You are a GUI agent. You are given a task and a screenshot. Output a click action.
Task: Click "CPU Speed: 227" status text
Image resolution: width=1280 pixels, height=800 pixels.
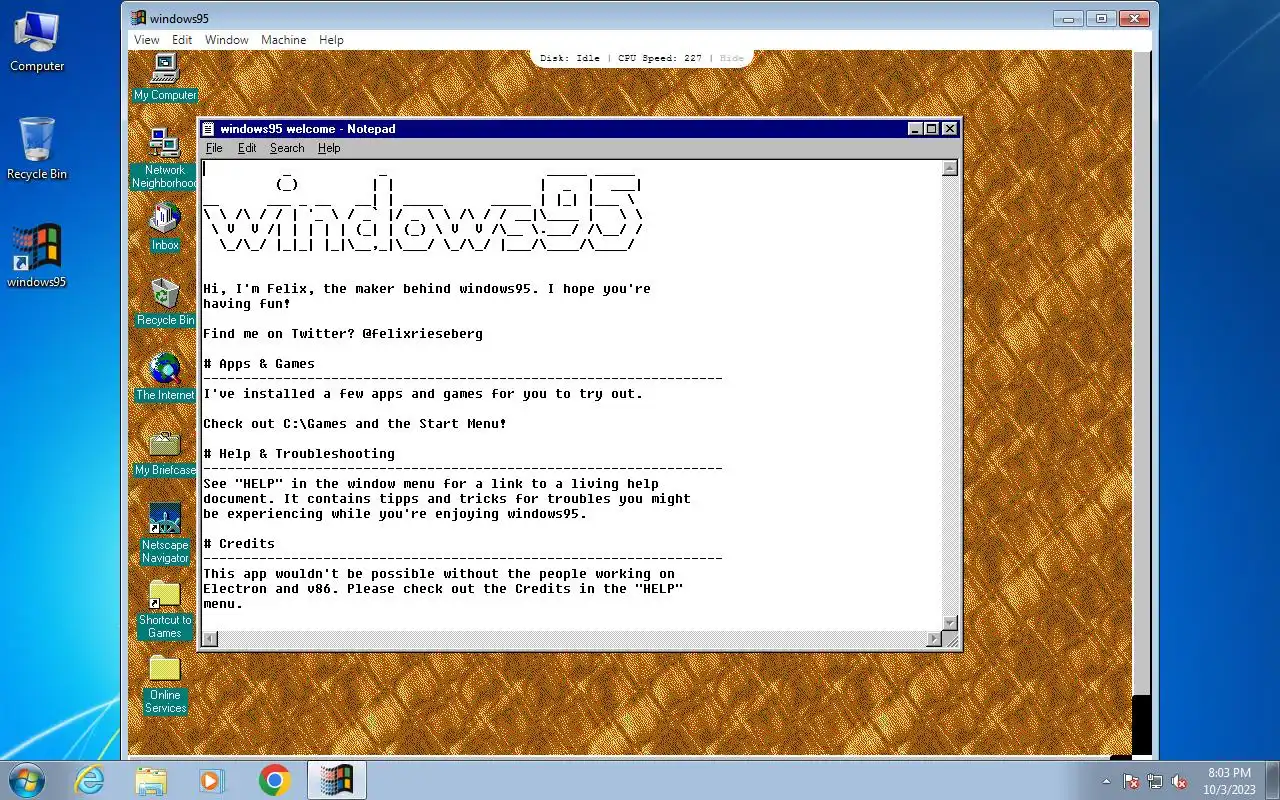(660, 58)
